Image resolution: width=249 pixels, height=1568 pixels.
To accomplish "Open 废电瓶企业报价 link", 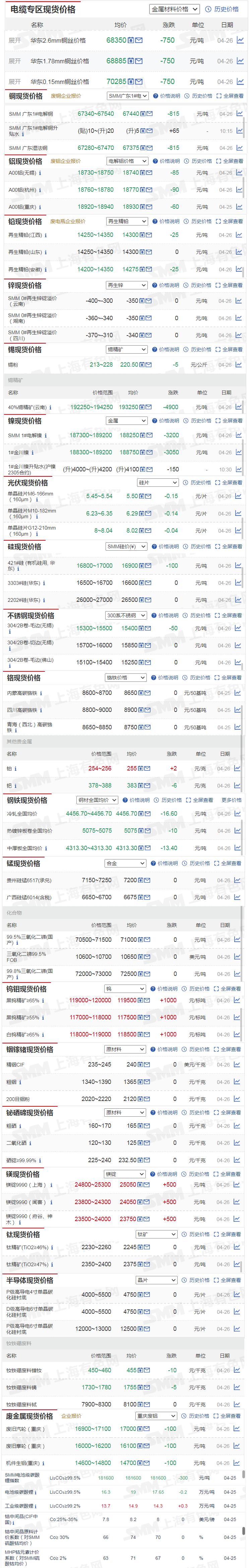I will click(68, 221).
